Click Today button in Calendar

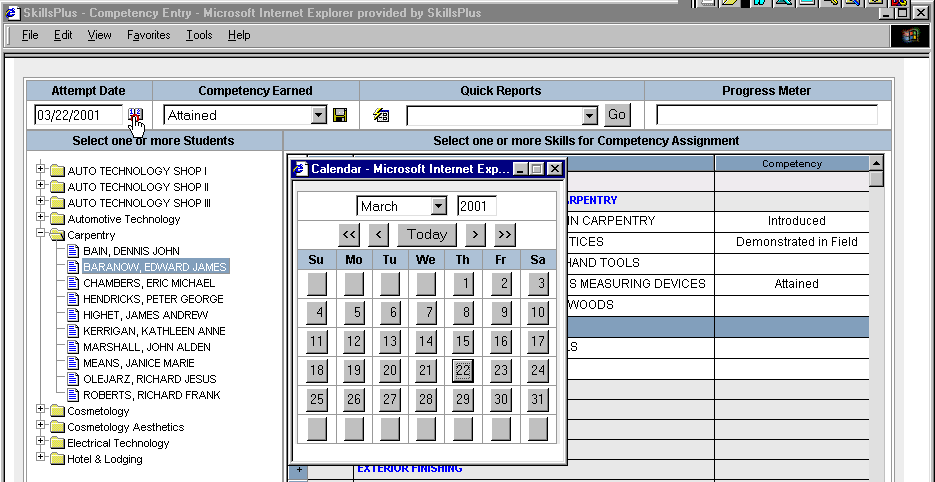tap(427, 234)
